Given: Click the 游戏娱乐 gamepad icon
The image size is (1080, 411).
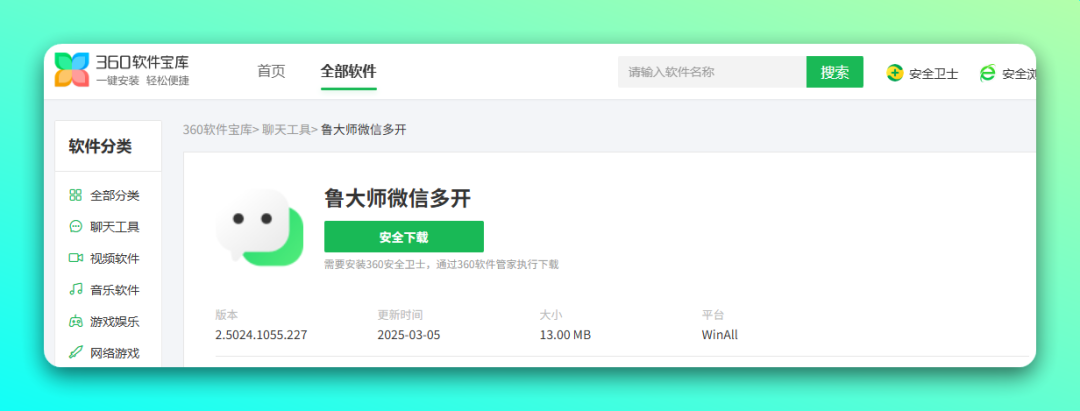Looking at the screenshot, I should click(76, 322).
